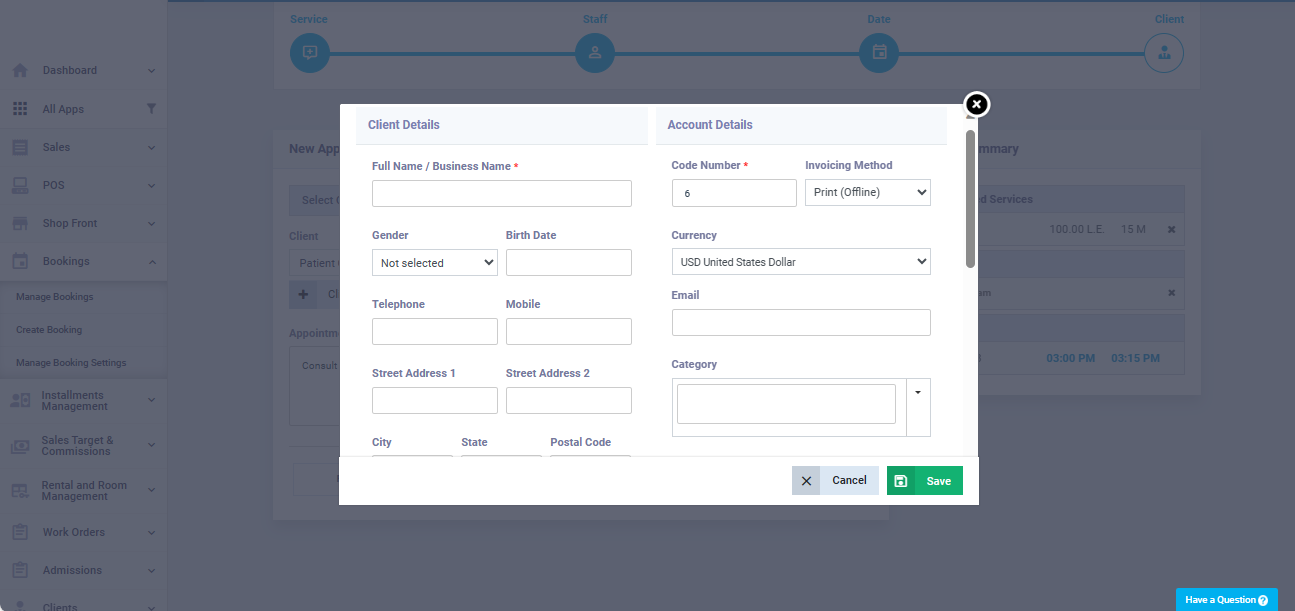Click the Staff step icon
1295x611 pixels.
(x=595, y=53)
